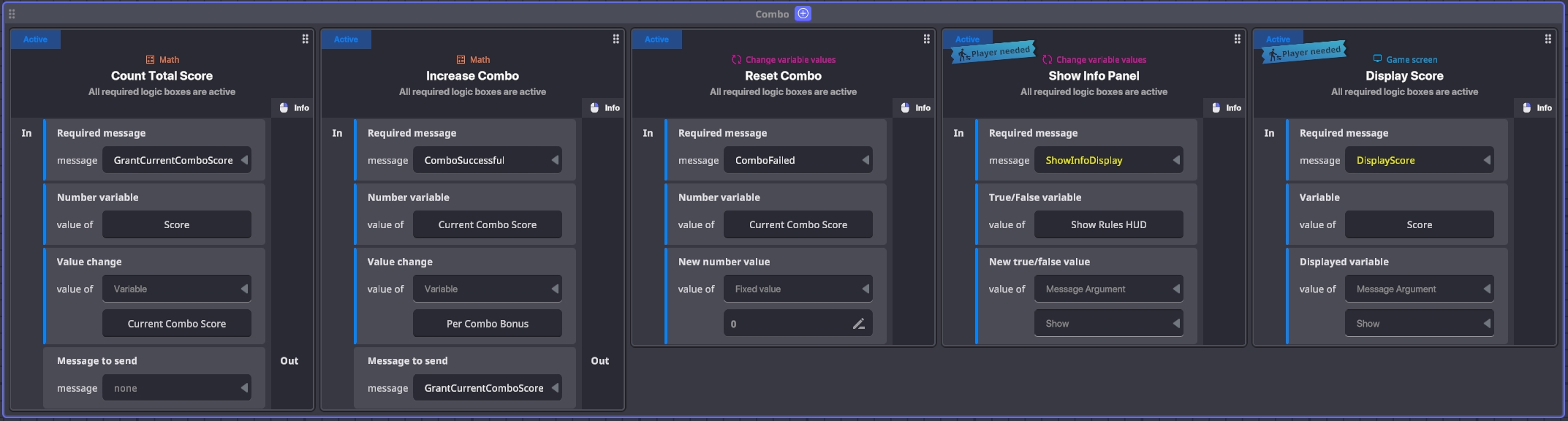1568x421 pixels.
Task: Open the grid menu on Increase Combo box
Action: click(x=616, y=39)
